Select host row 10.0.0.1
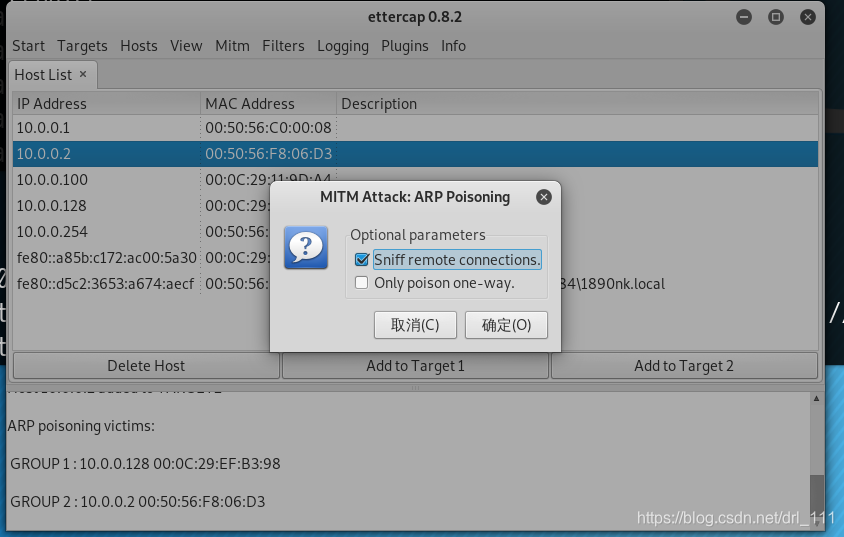The width and height of the screenshot is (844, 537). tap(415, 128)
